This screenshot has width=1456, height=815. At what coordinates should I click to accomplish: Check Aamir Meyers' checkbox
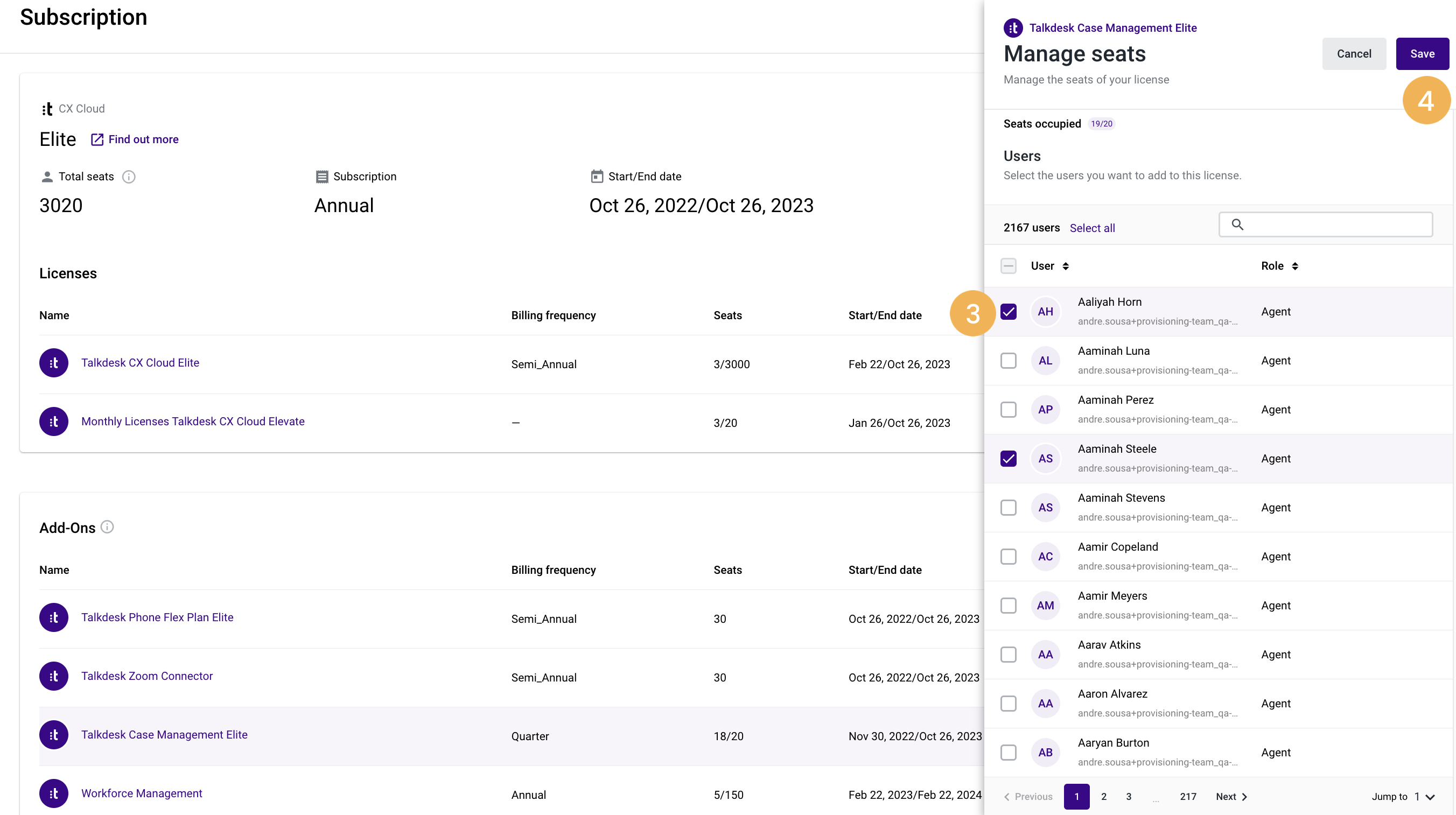pos(1009,606)
